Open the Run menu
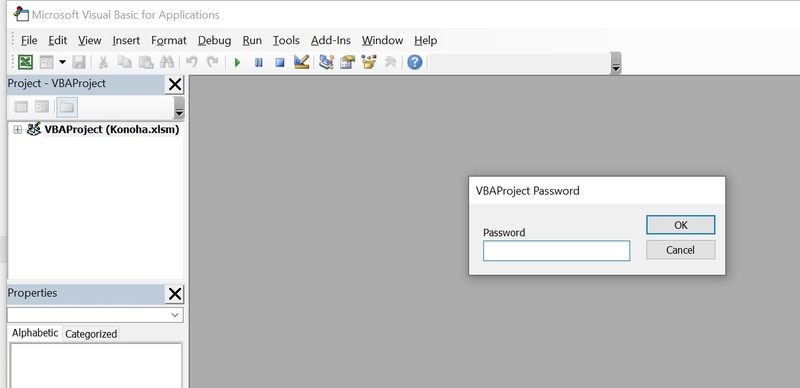The height and width of the screenshot is (388, 800). (x=252, y=40)
